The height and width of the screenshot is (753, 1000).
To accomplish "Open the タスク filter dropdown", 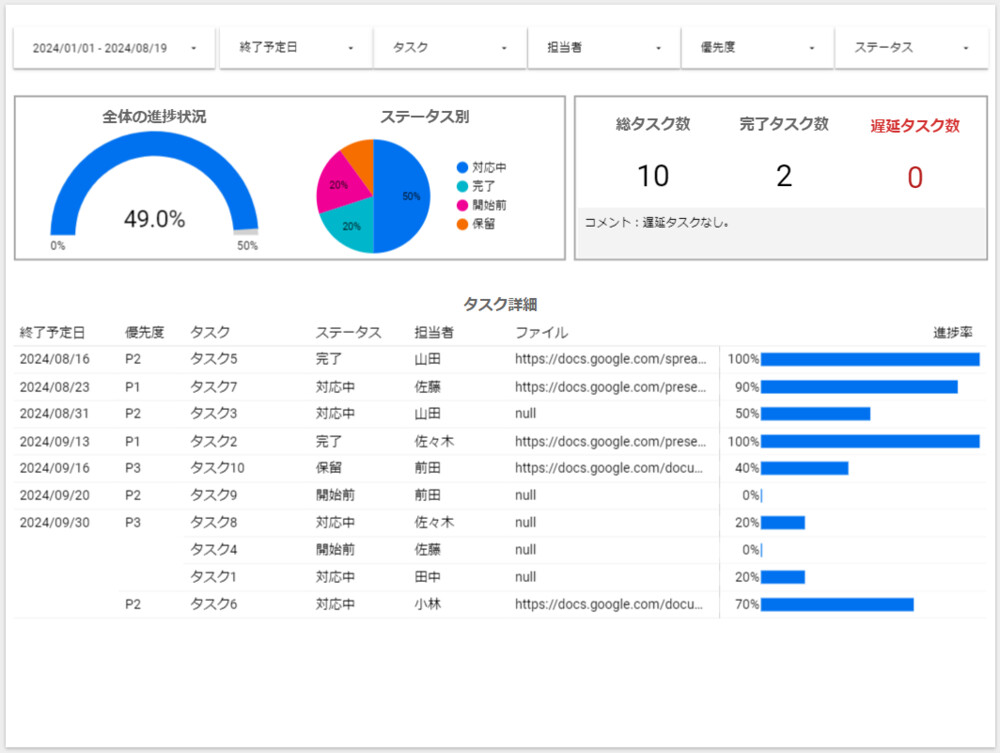I will (450, 48).
